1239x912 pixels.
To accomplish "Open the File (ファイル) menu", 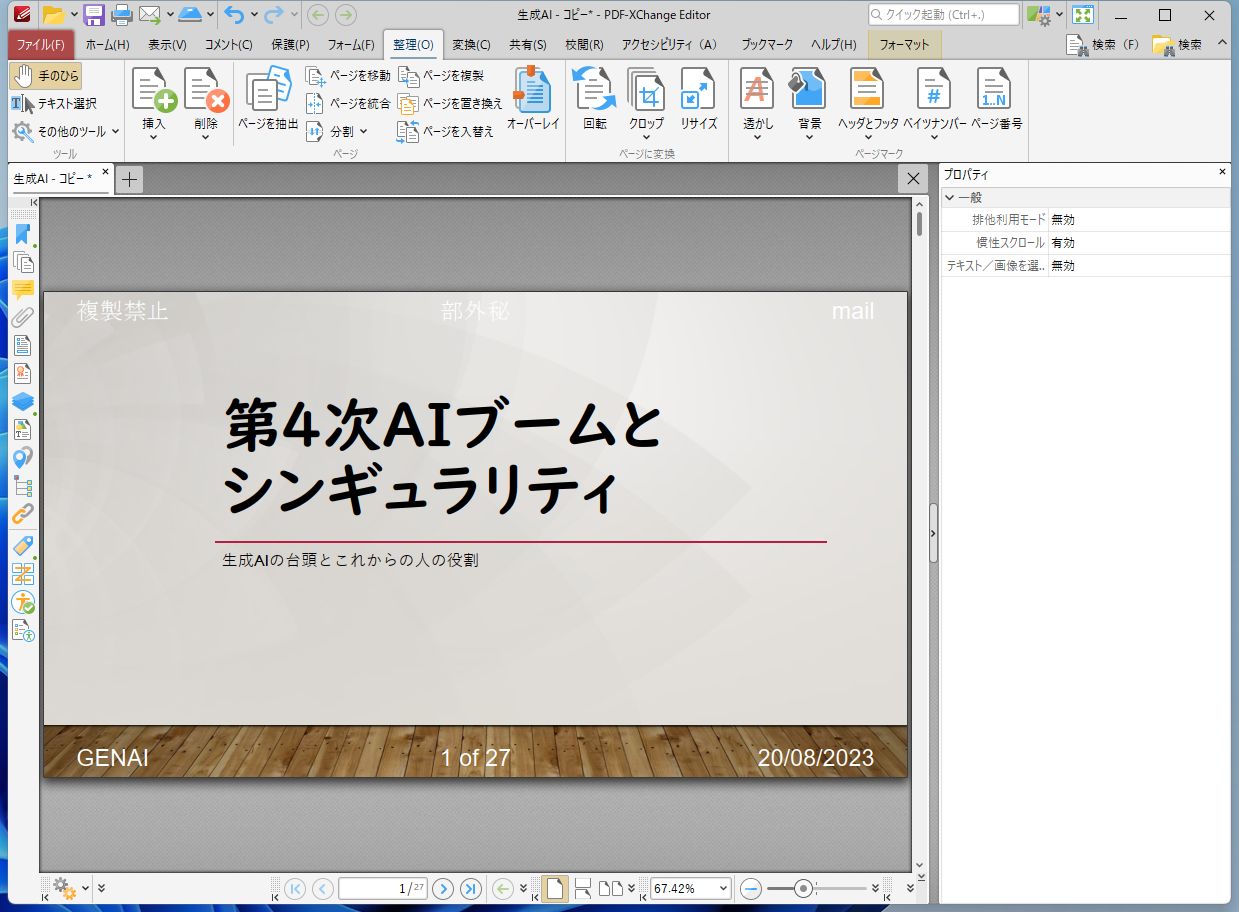I will tap(40, 45).
